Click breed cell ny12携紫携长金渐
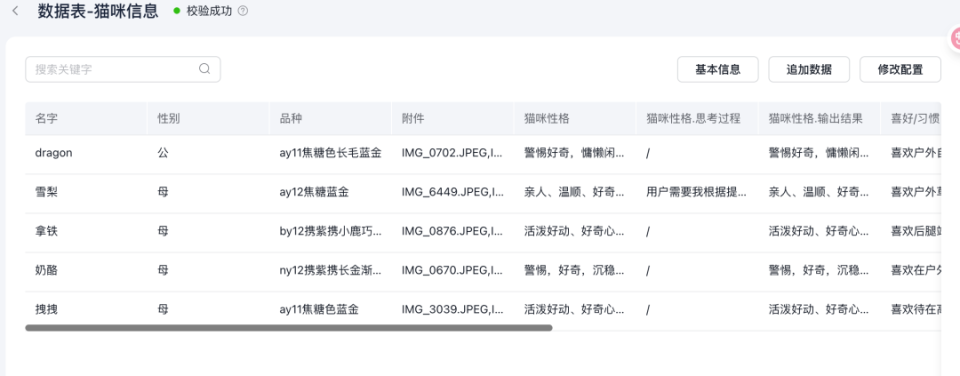The height and width of the screenshot is (376, 960). coord(330,271)
